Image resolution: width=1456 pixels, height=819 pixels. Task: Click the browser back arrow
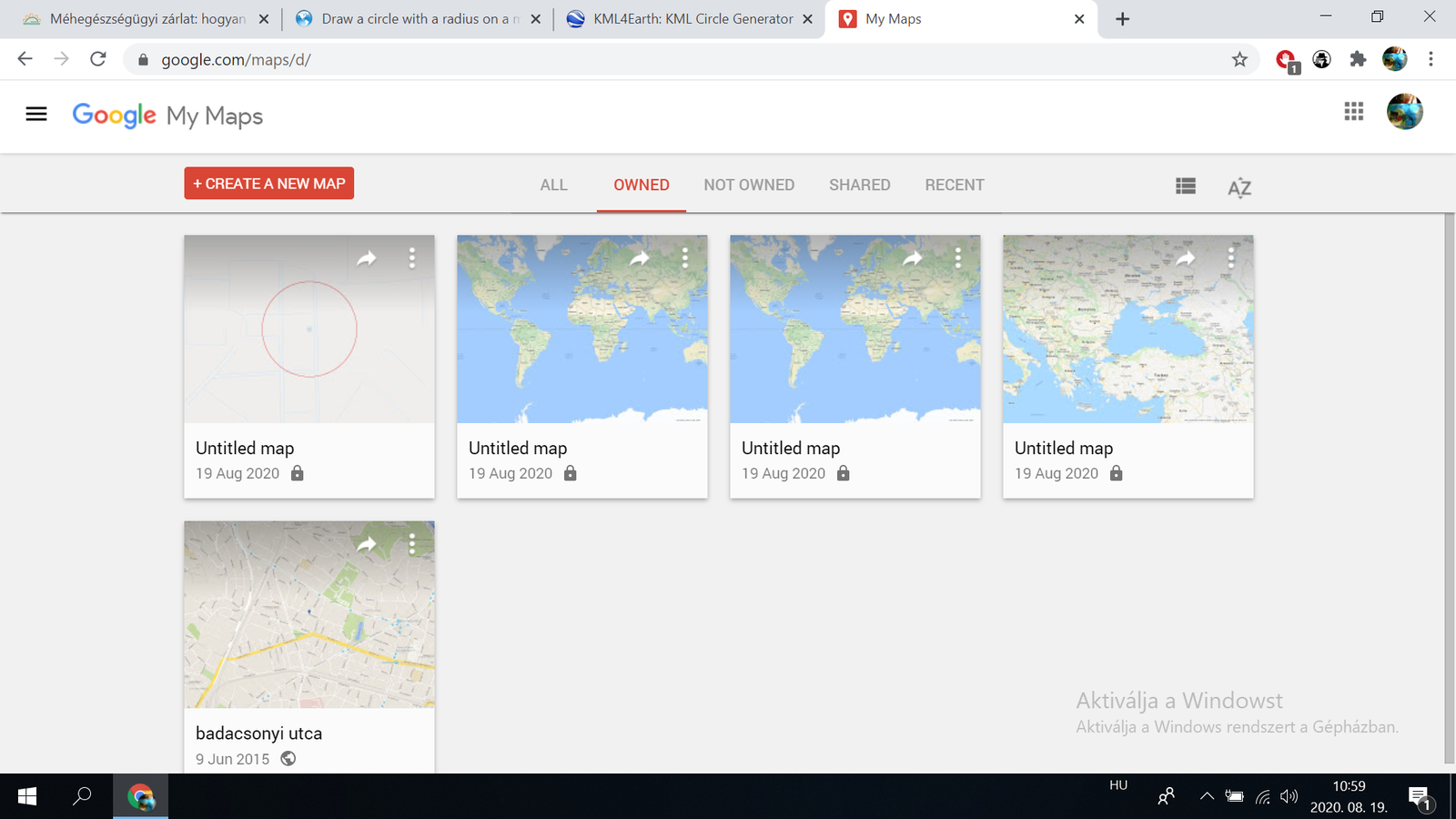25,59
